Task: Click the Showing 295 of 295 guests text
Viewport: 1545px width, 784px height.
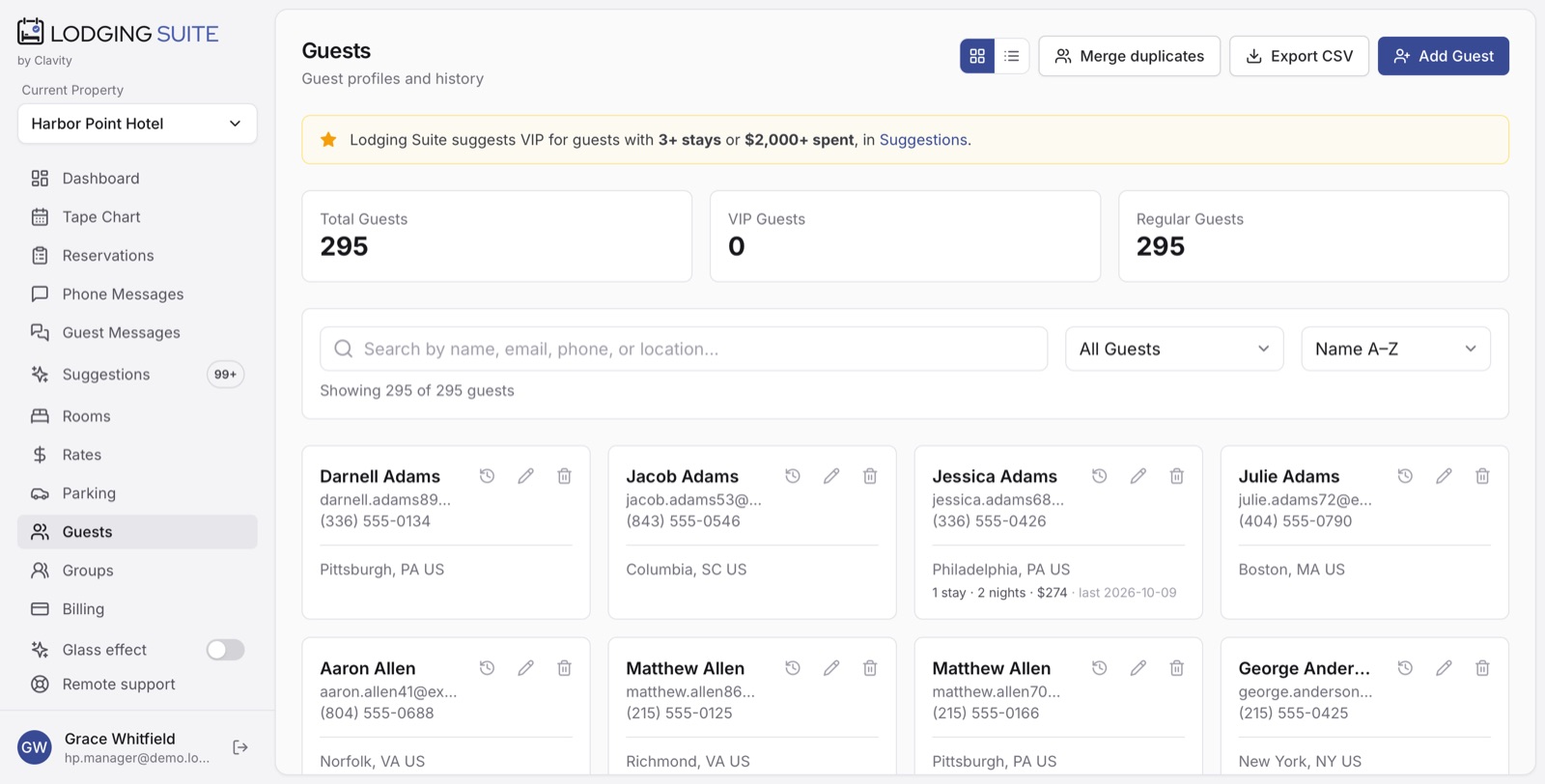Action: click(x=417, y=391)
